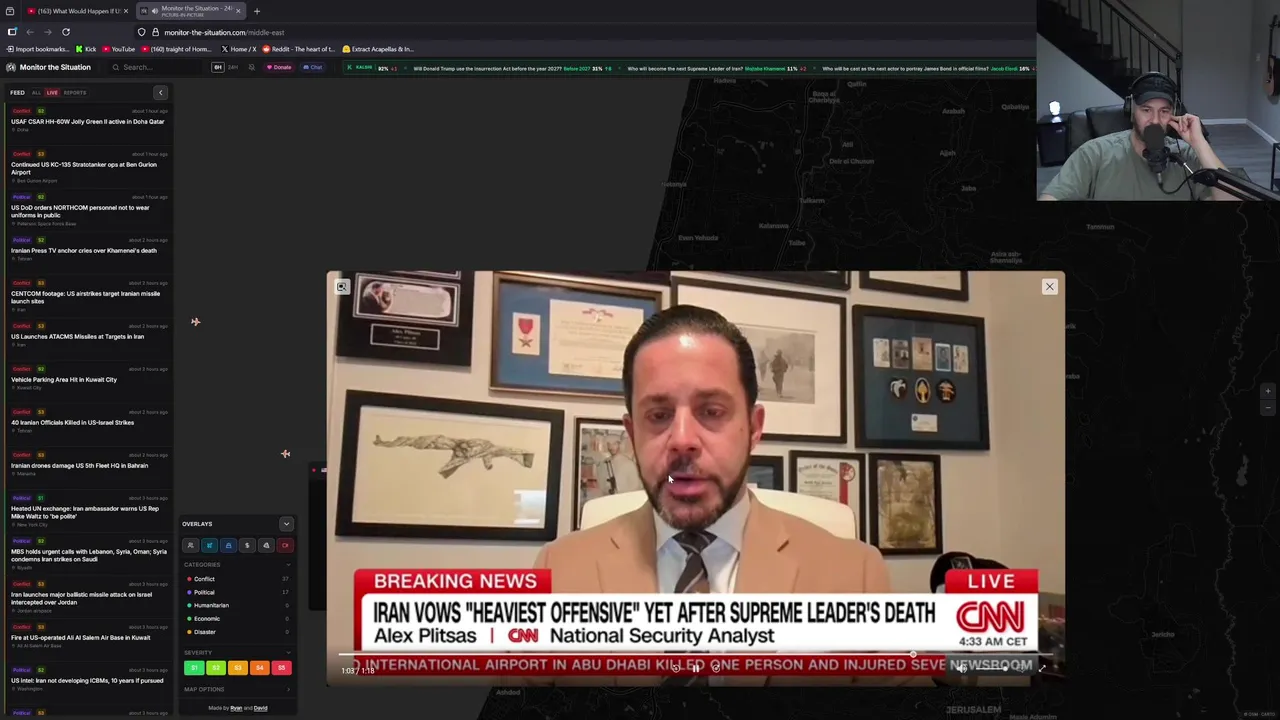Open the Kick bookmark
The height and width of the screenshot is (720, 1280).
(x=86, y=49)
